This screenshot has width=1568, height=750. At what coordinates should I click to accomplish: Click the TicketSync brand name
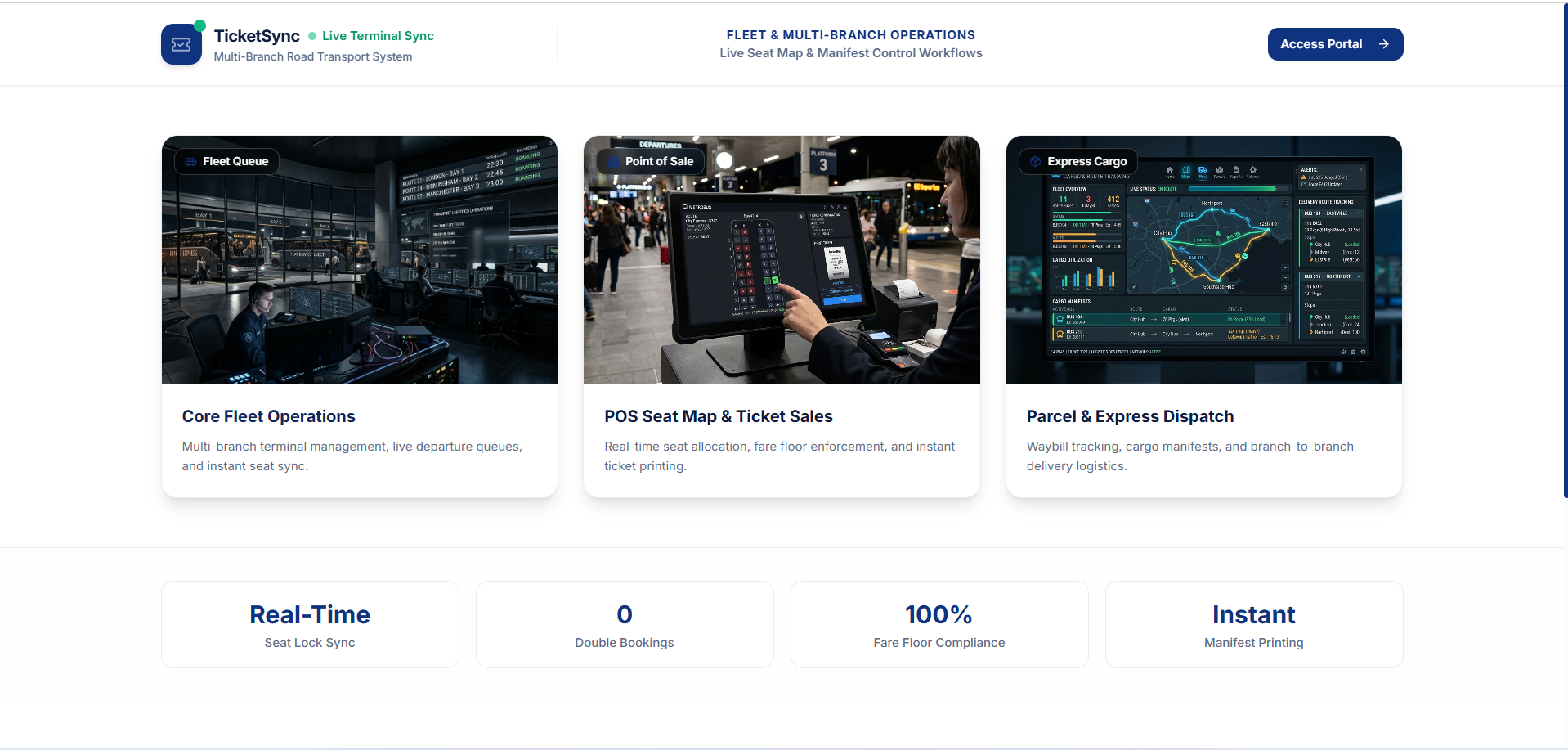point(257,36)
